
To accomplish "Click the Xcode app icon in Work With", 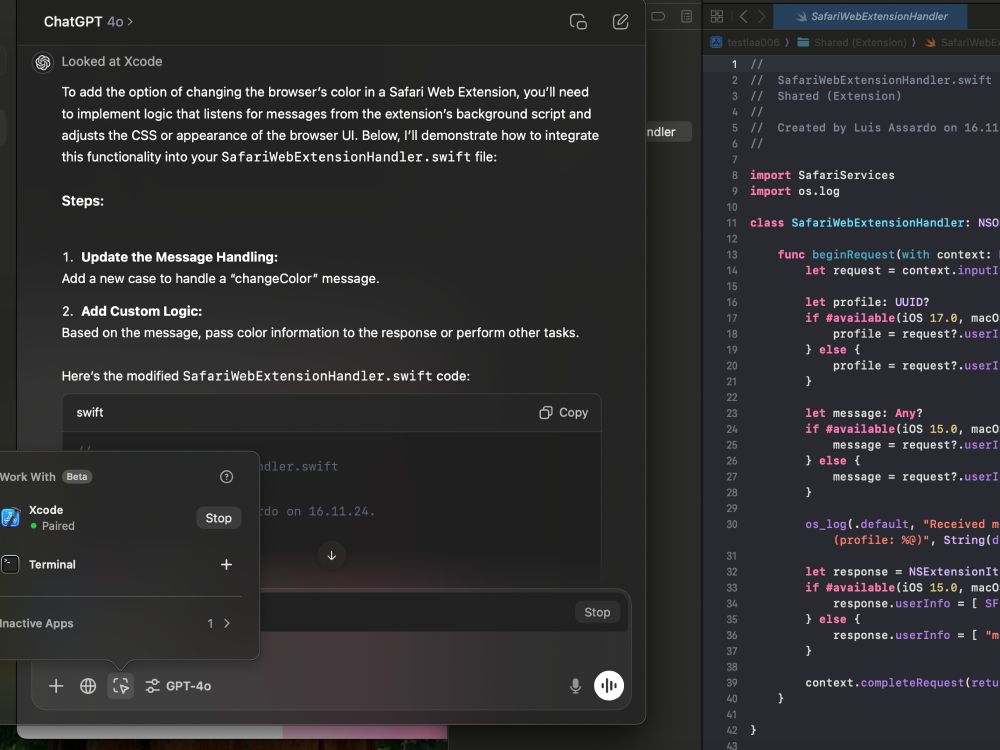I will (x=11, y=517).
